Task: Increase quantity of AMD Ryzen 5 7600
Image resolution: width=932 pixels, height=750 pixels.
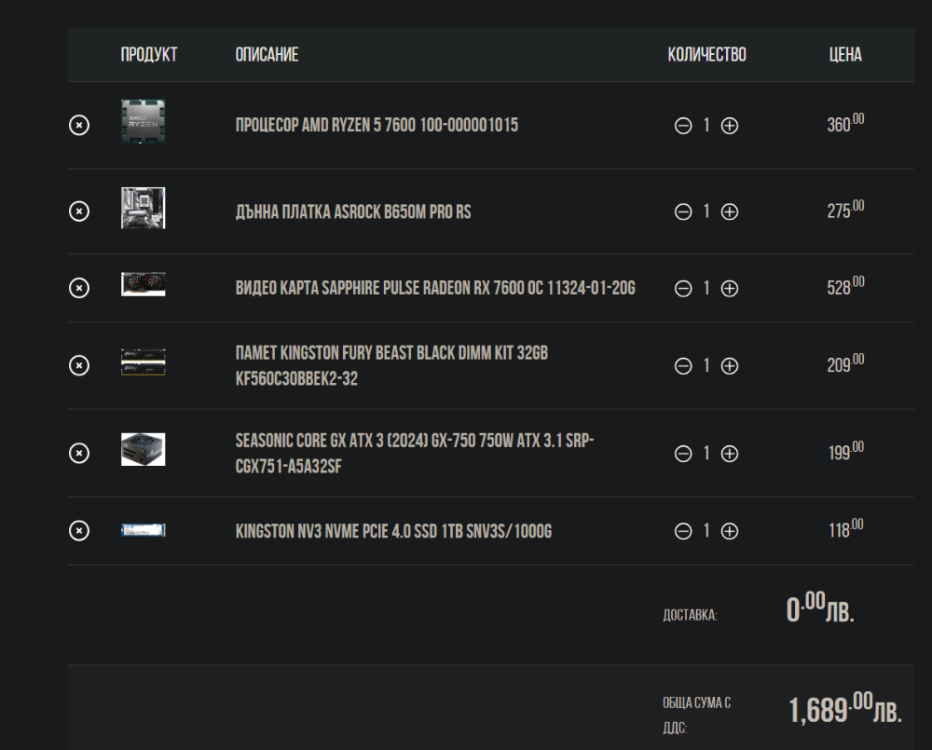Action: click(x=729, y=126)
